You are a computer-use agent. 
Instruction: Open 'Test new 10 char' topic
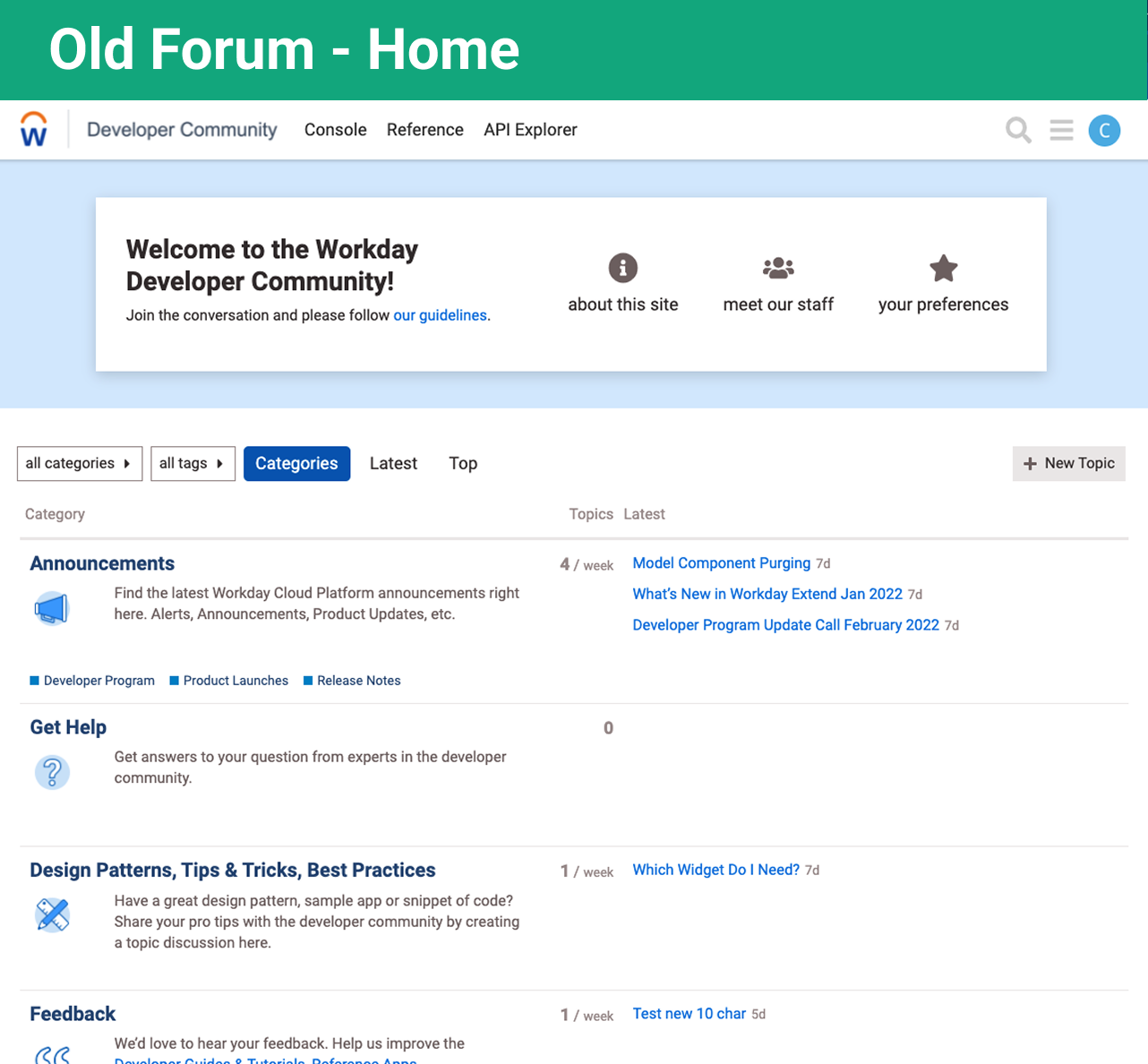690,1014
